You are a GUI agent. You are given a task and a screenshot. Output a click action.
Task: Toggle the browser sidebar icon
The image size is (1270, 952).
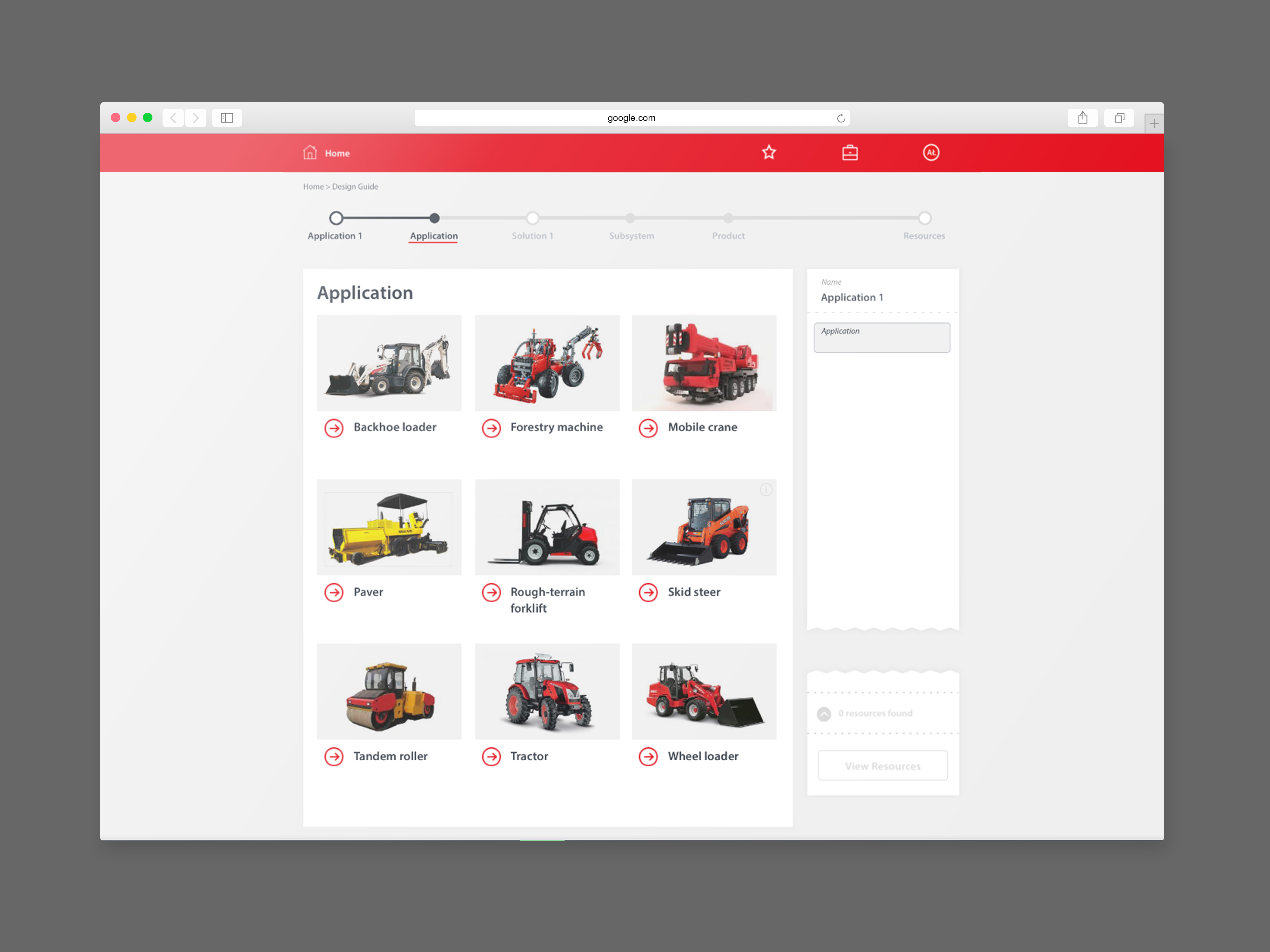pos(227,118)
